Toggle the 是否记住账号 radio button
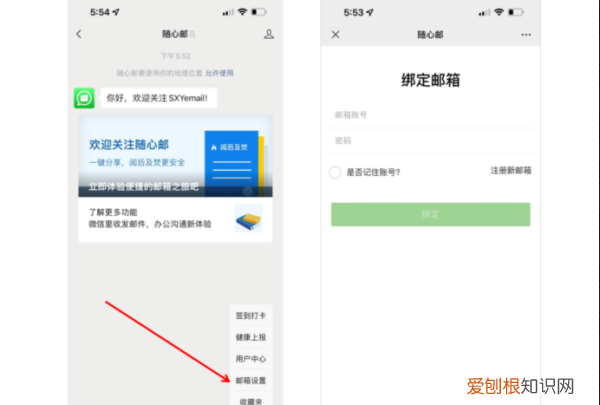The image size is (600, 405). tap(335, 172)
